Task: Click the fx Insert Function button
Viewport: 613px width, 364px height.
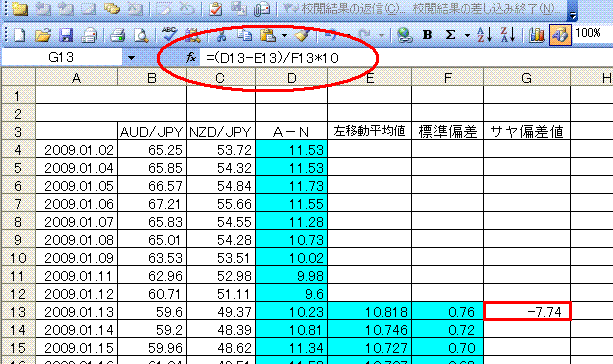Action: [x=190, y=58]
